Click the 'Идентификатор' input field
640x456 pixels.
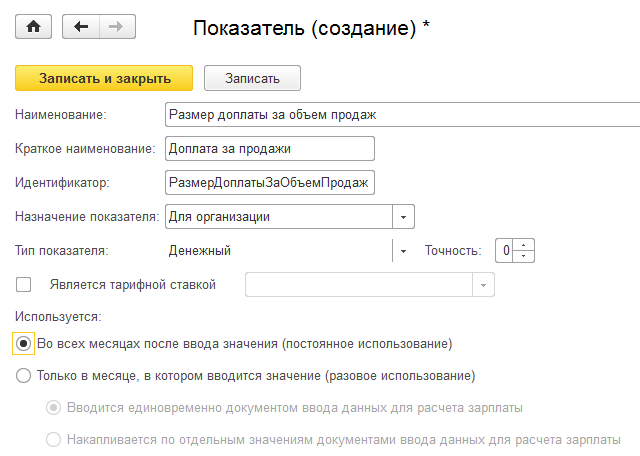pos(268,183)
